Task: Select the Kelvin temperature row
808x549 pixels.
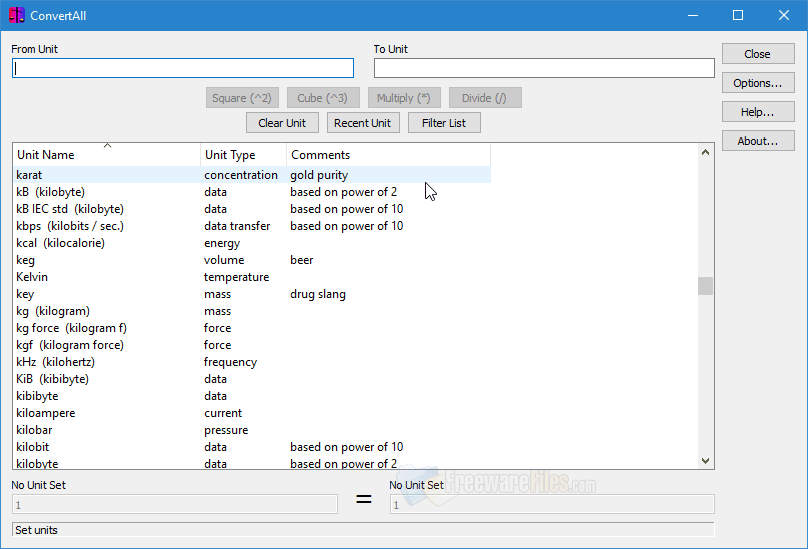Action: pos(252,277)
